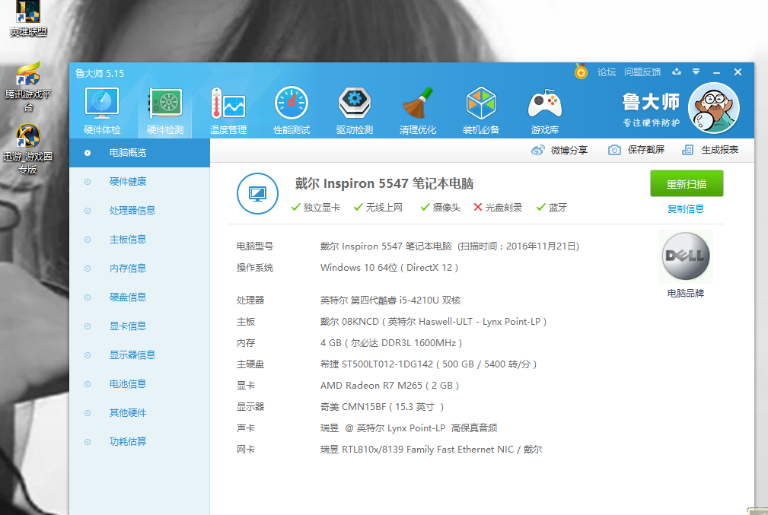Click 生成报表 generate report
Screen dimensions: 768x515
710,150
